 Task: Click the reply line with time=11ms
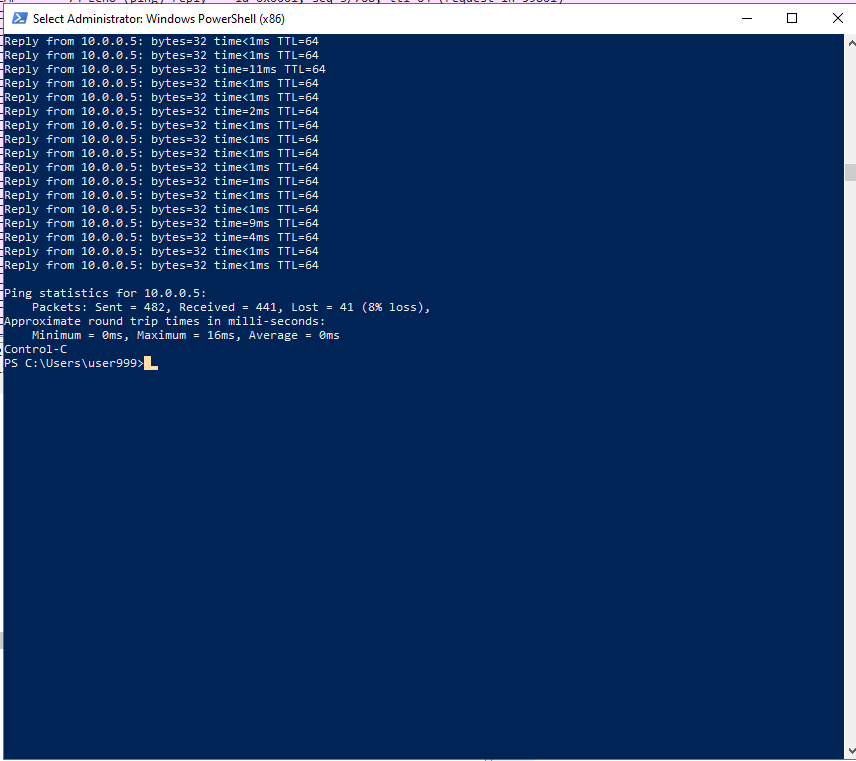165,69
